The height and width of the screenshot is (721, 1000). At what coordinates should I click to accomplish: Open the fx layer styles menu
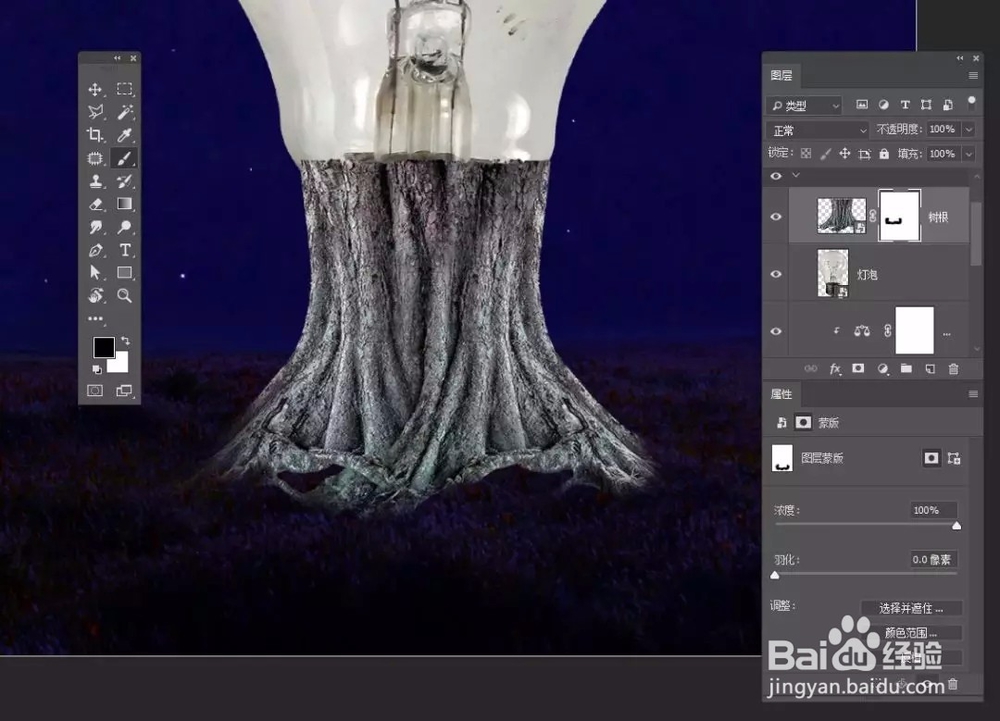(833, 368)
